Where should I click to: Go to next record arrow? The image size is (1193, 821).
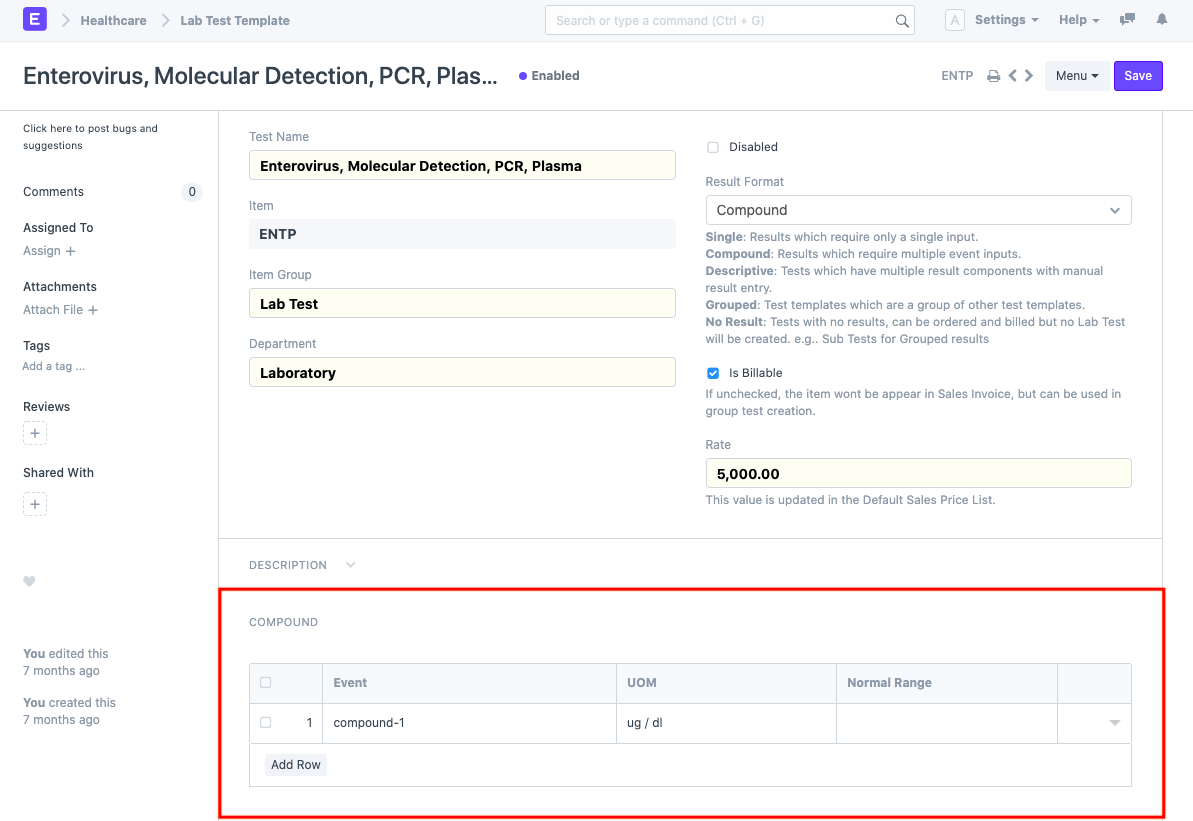point(1029,76)
